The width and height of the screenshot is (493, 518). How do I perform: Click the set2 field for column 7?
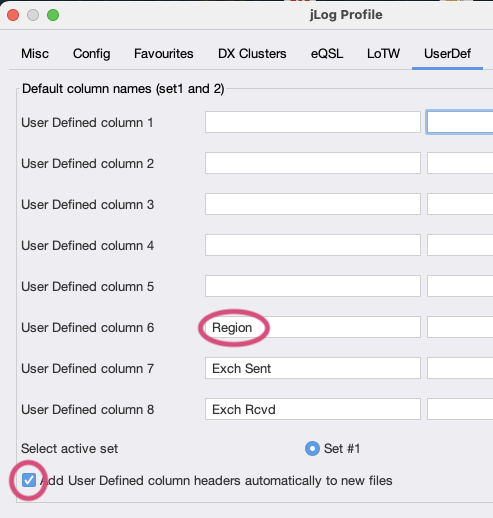(x=460, y=368)
